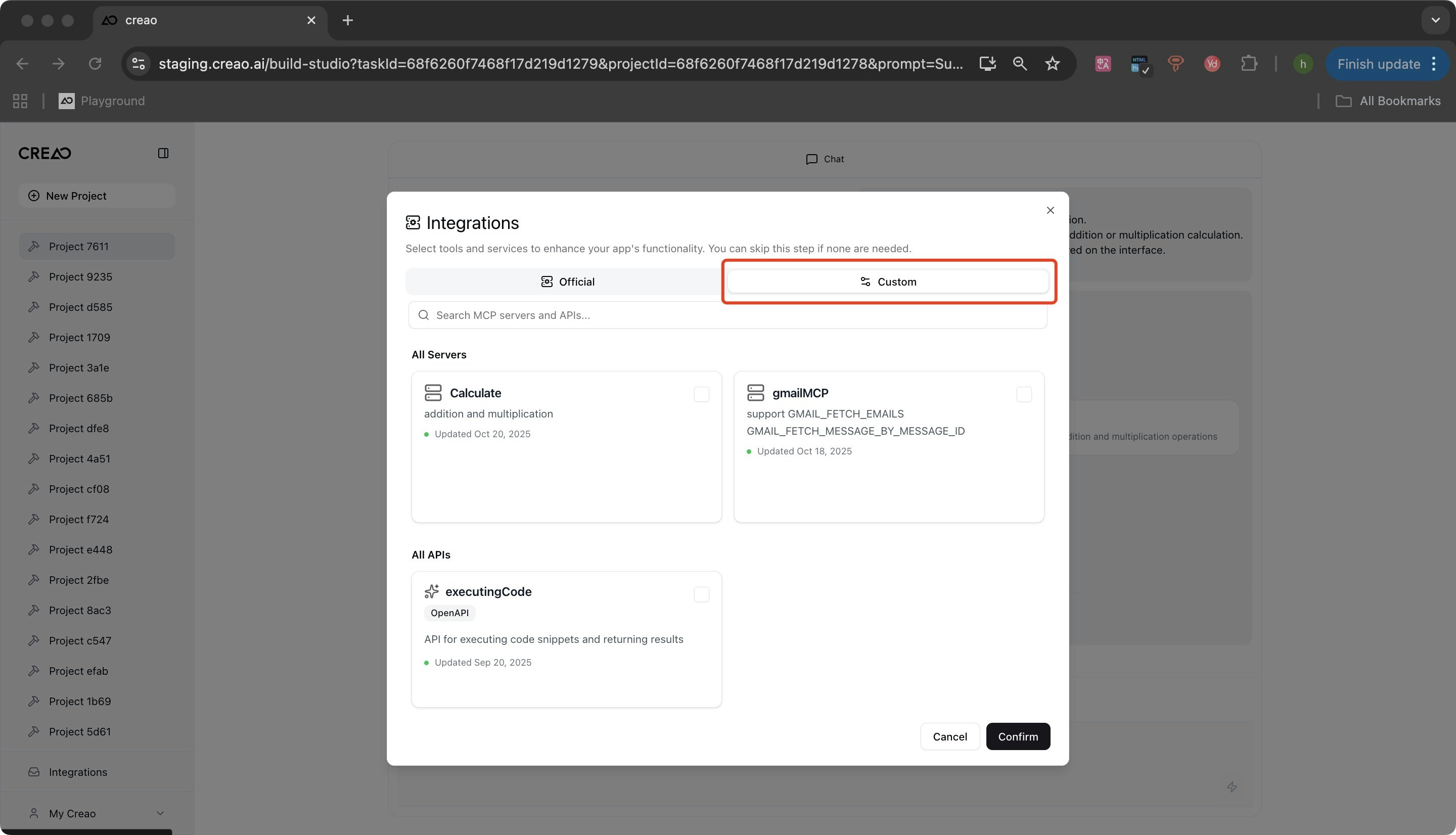Select the executingCode API checkbox
The image size is (1456, 835).
pyautogui.click(x=701, y=594)
